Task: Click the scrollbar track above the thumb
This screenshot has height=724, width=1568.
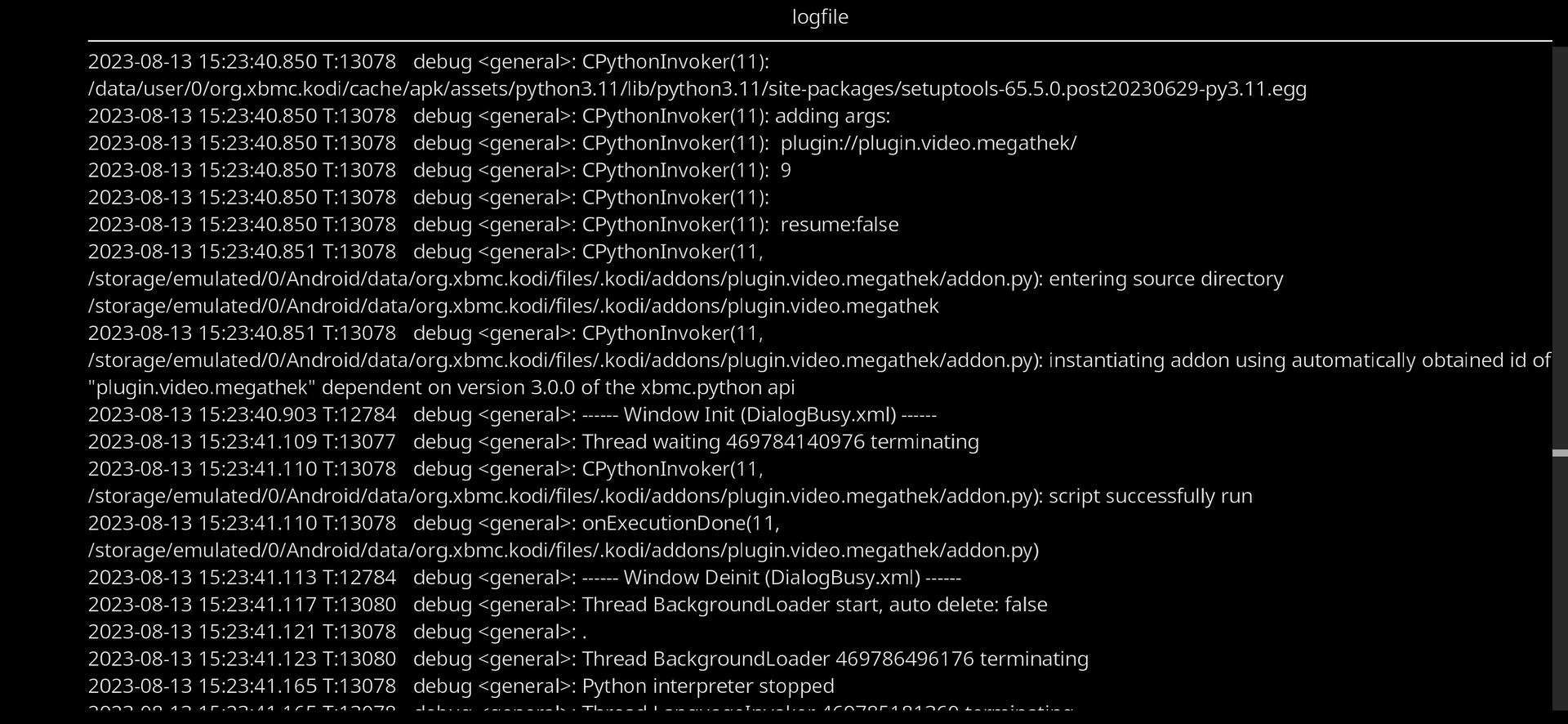Action: click(x=1560, y=248)
